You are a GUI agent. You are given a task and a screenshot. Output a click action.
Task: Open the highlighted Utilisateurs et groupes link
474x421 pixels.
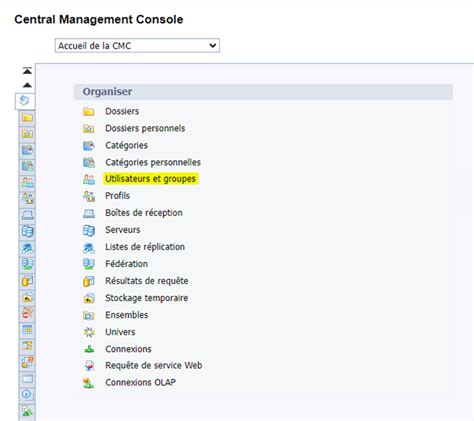[x=150, y=179]
